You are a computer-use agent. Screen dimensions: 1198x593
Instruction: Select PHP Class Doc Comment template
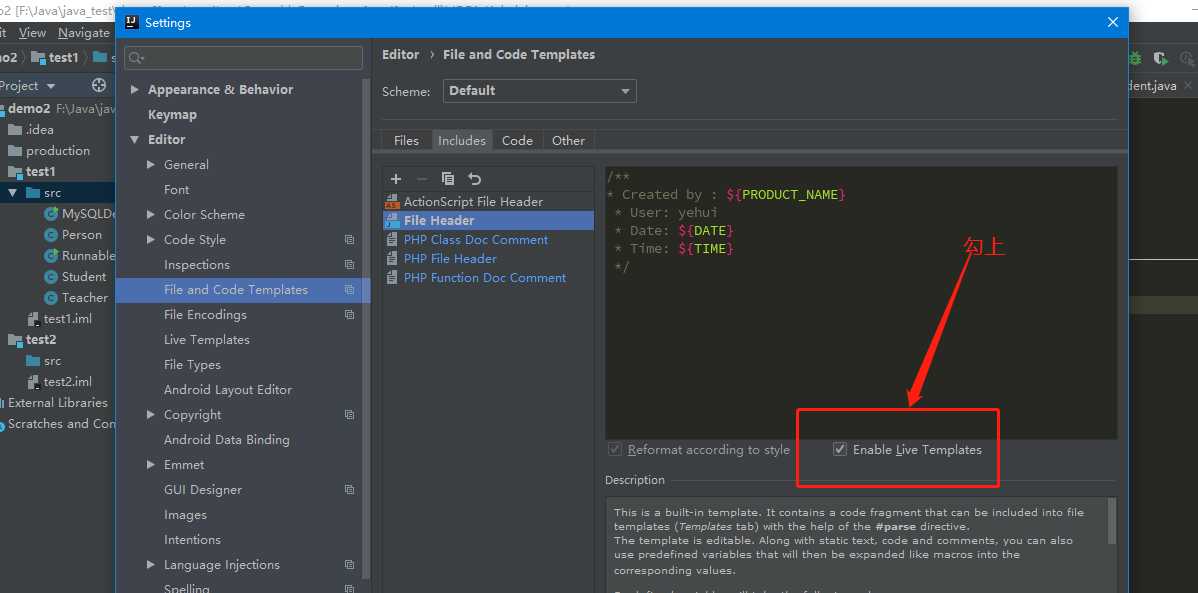coord(475,239)
